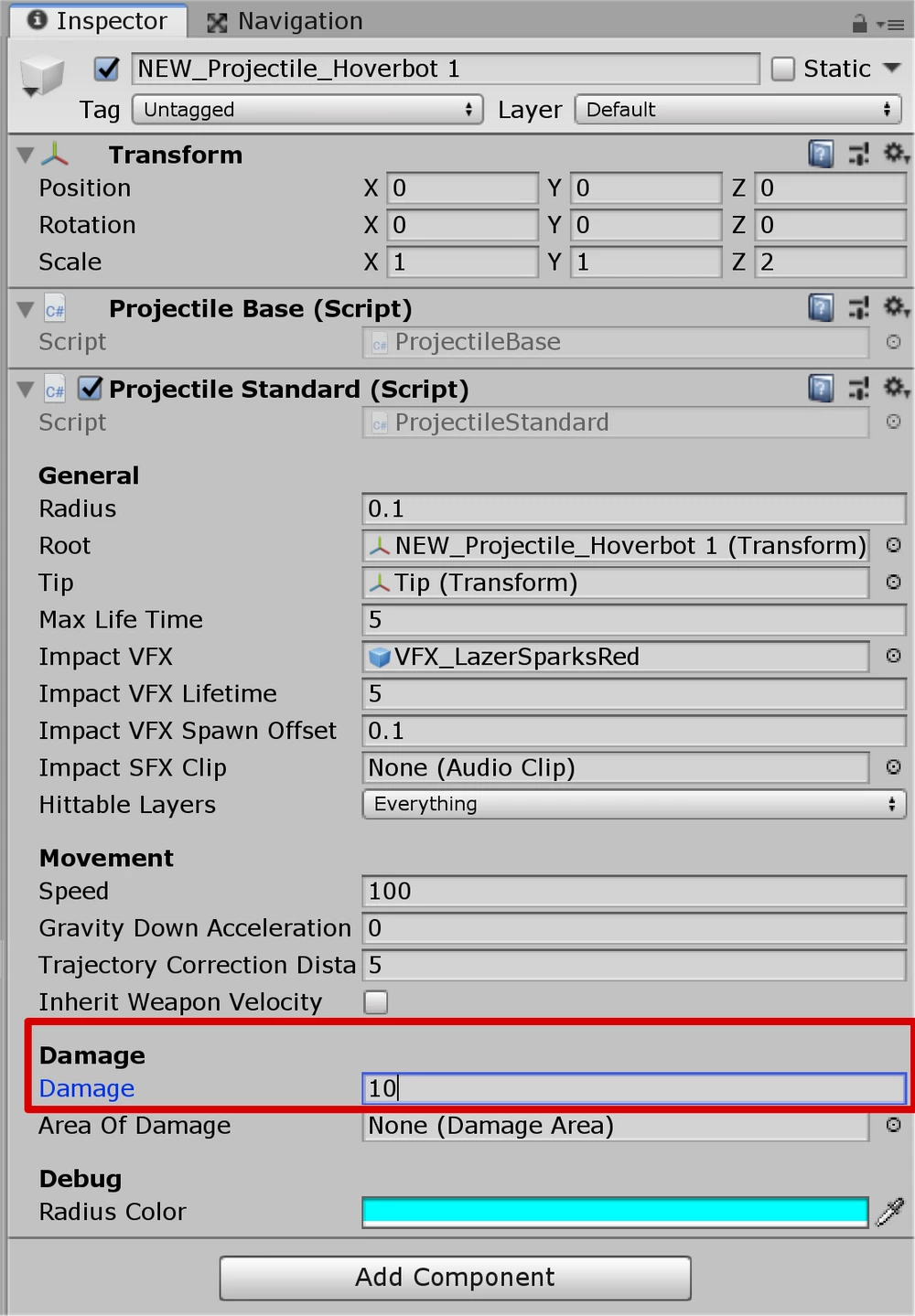Viewport: 915px width, 1316px height.
Task: Open Transform component gear menu
Action: pyautogui.click(x=895, y=154)
